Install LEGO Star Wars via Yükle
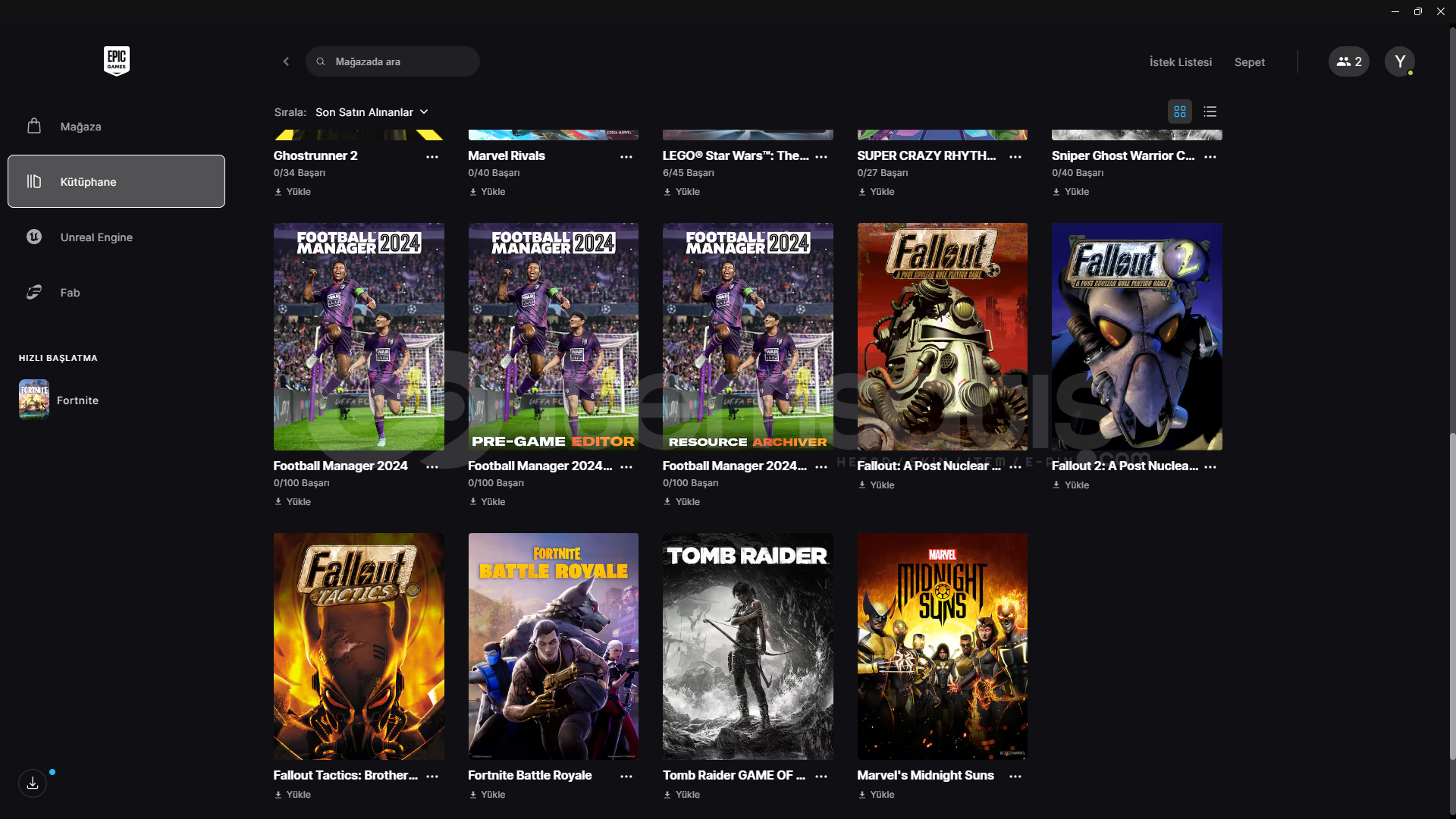 (x=682, y=192)
